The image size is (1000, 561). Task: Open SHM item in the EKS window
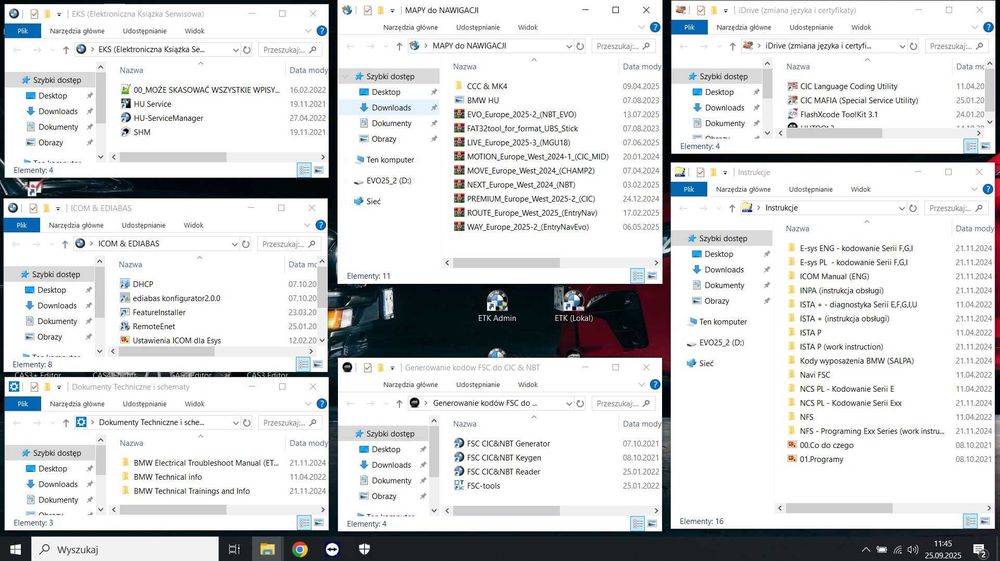point(142,132)
